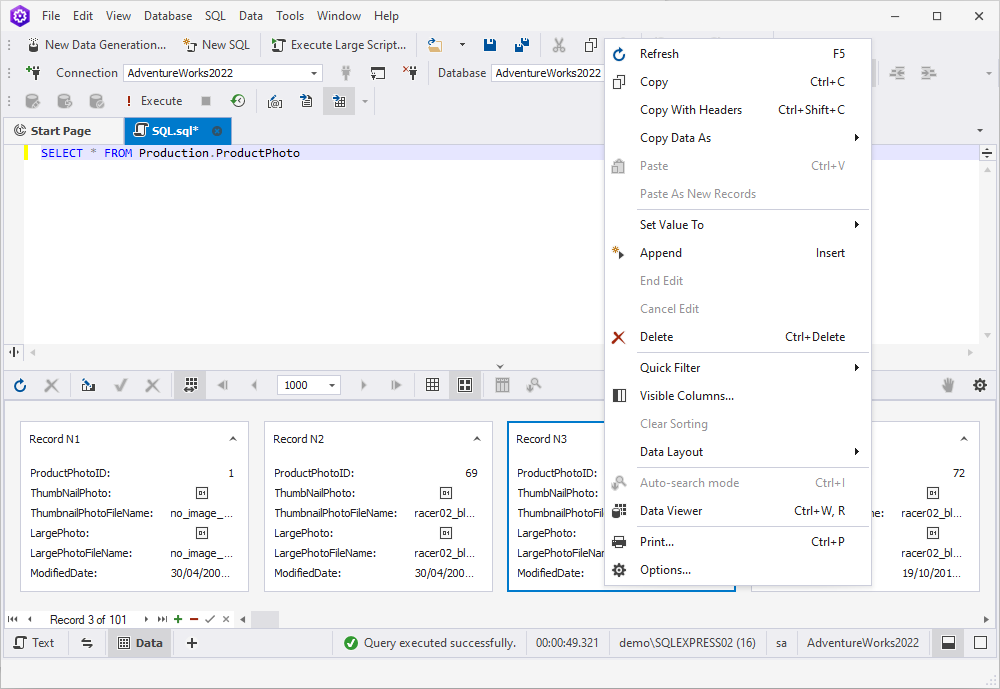Click the new connection plug icon
Viewport: 1000px width, 689px height.
(33, 73)
